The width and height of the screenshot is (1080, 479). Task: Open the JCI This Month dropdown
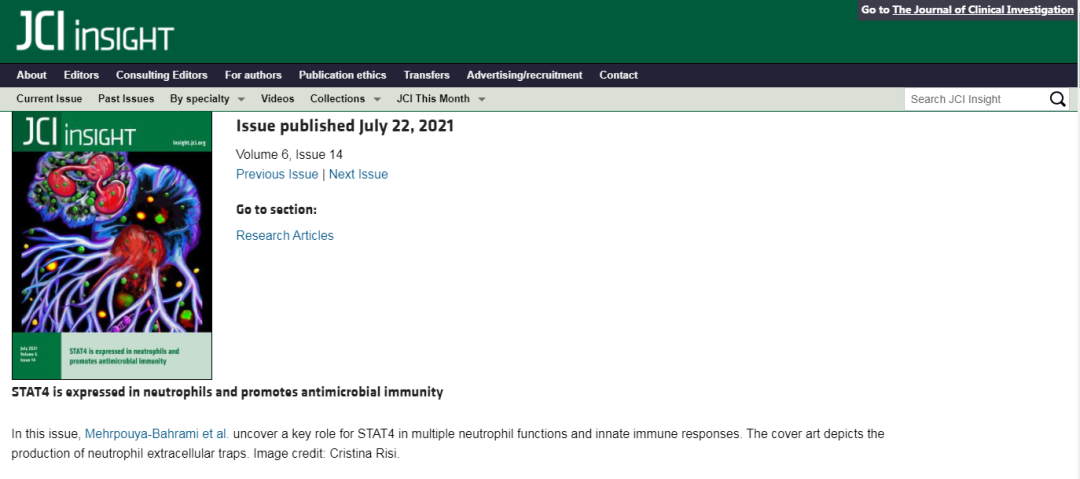(x=440, y=99)
